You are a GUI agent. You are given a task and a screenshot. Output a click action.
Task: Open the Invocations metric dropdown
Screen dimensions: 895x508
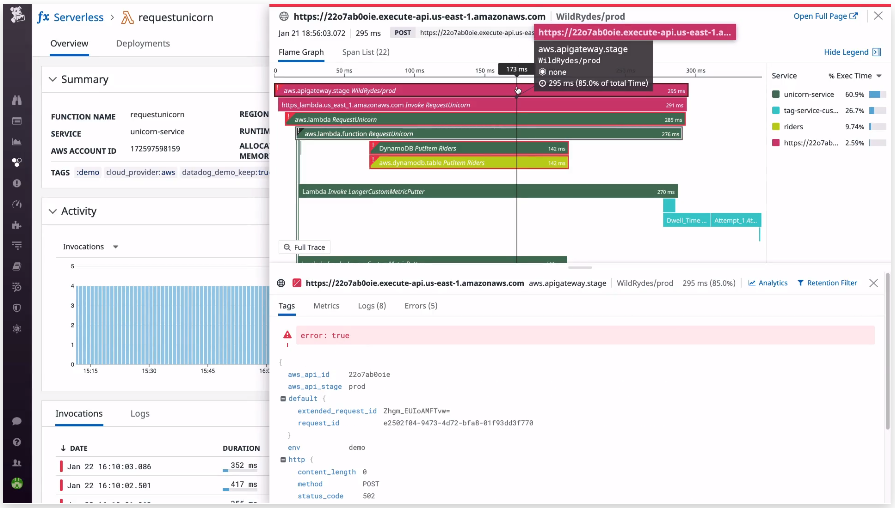click(x=91, y=247)
